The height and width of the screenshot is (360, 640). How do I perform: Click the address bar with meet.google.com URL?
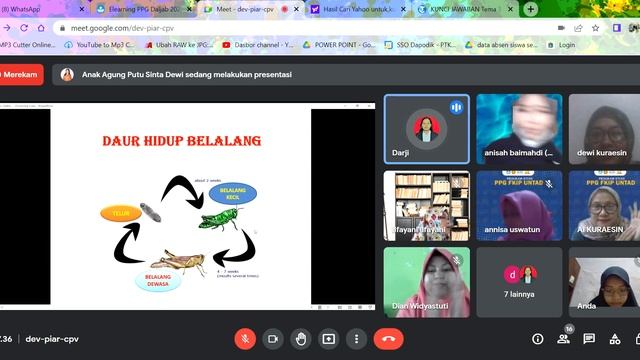pyautogui.click(x=329, y=28)
